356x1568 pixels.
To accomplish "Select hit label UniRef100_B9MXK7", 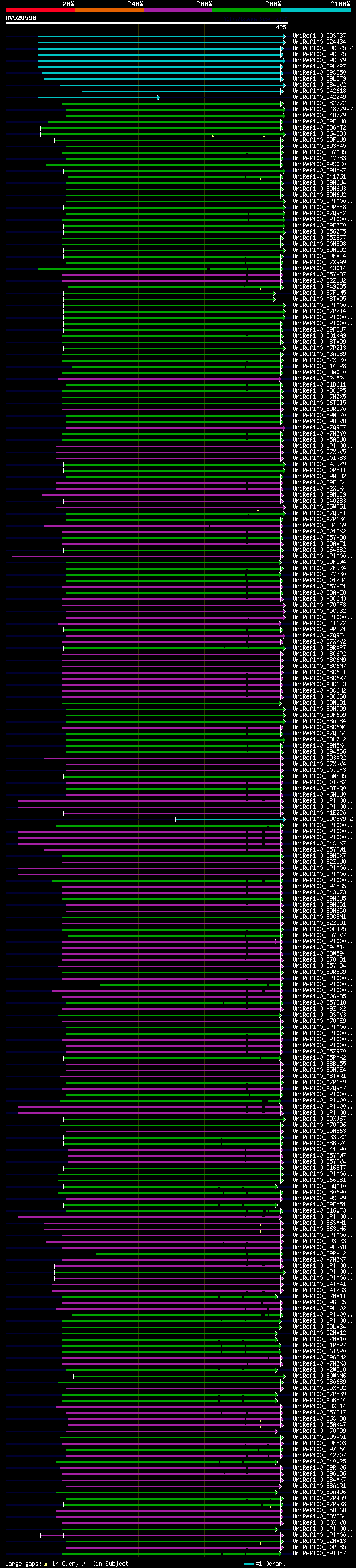I will point(319,170).
